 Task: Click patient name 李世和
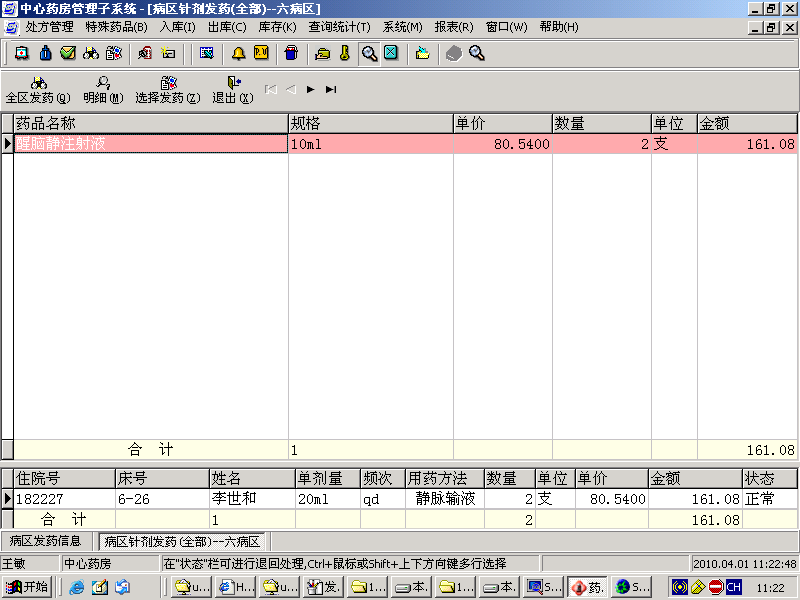coord(252,498)
